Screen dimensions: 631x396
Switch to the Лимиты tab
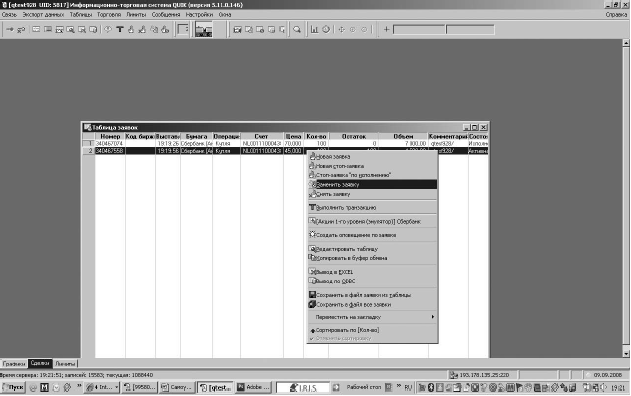pyautogui.click(x=65, y=363)
